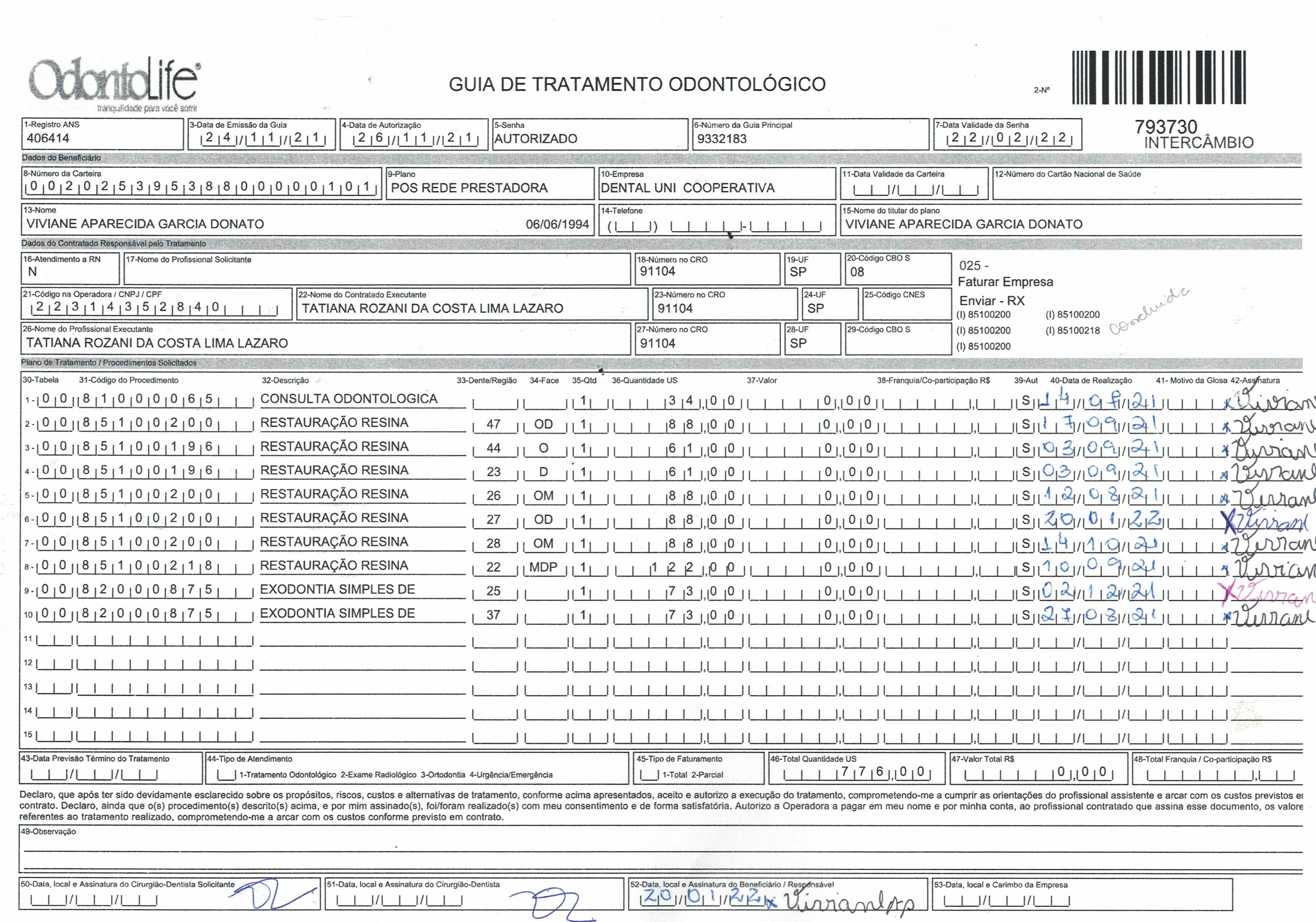Viewport: 1316px width, 922px height.
Task: Click the Tipo de Atendimento selection box
Action: [x=227, y=776]
